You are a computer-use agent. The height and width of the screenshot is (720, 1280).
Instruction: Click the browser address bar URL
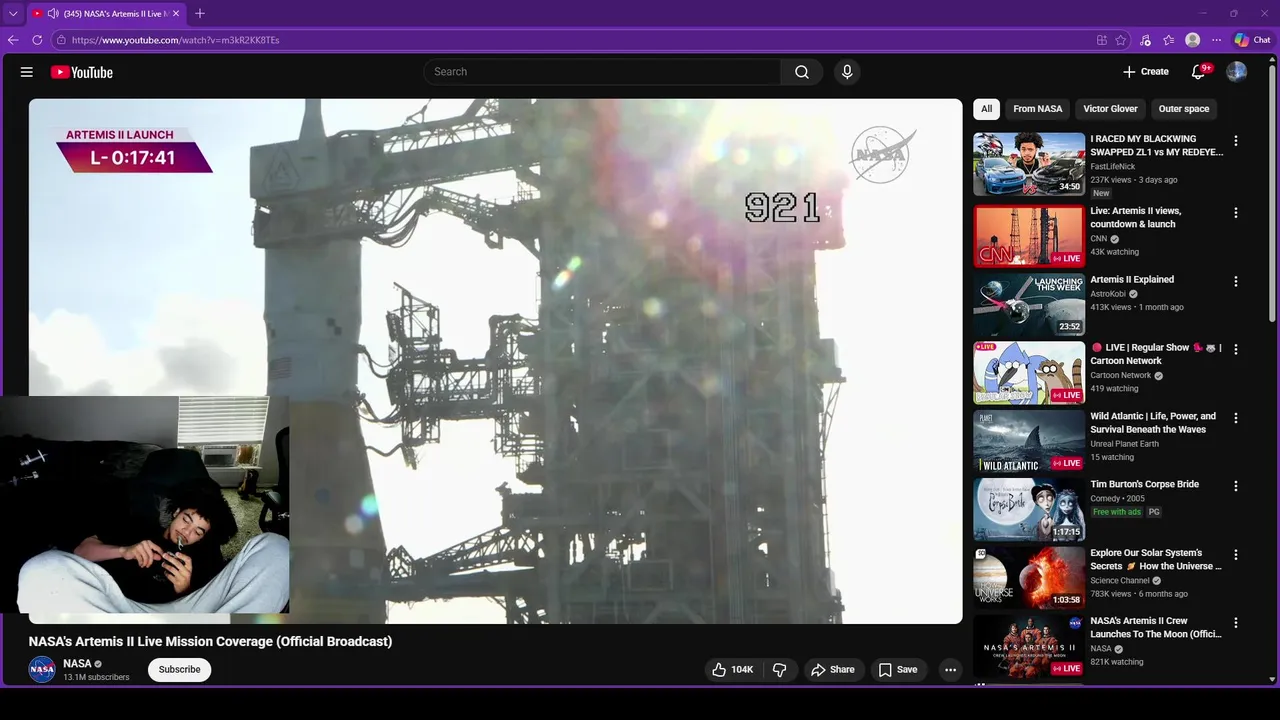click(176, 40)
